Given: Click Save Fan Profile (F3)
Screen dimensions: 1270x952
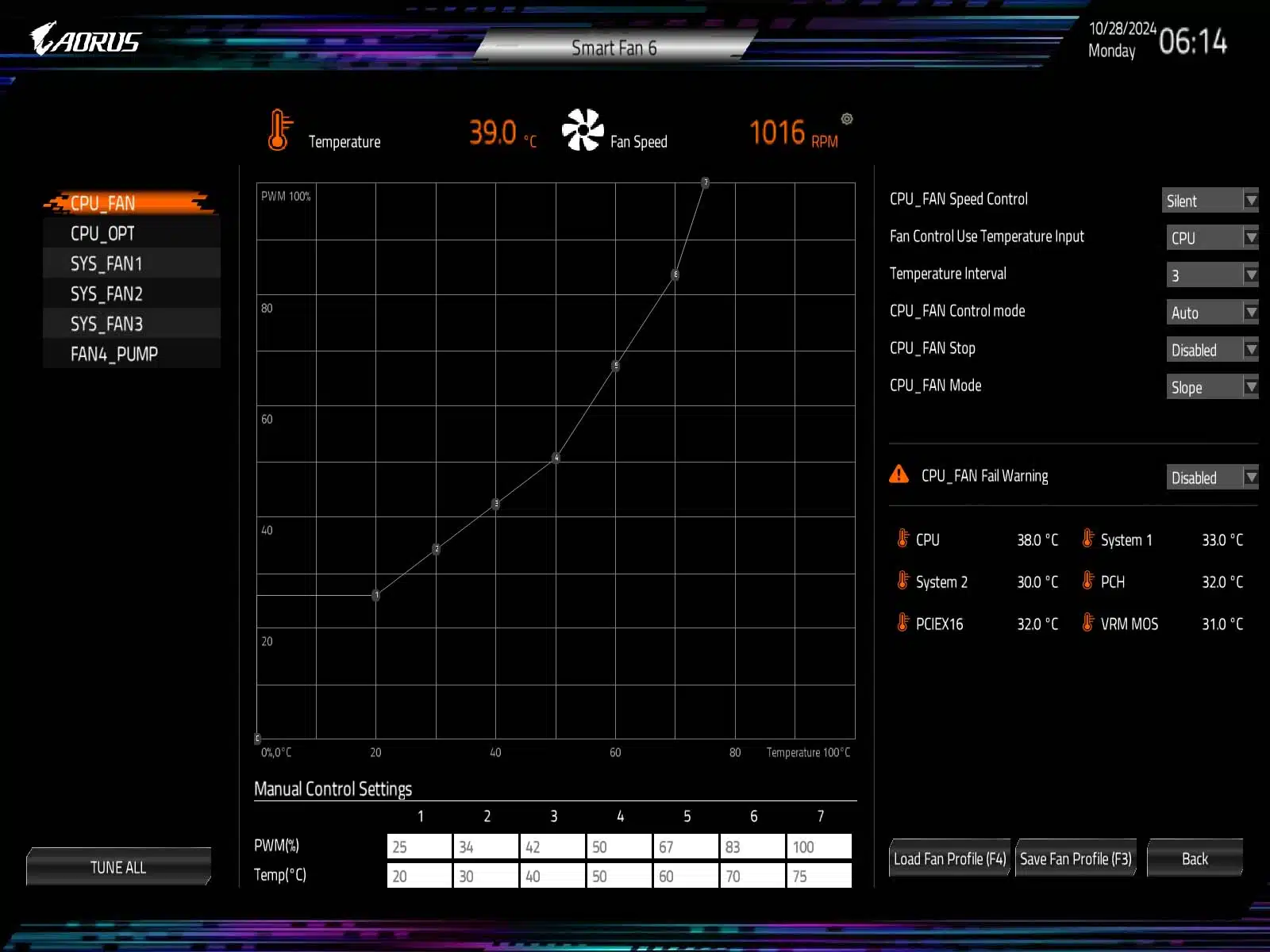Looking at the screenshot, I should [1076, 858].
